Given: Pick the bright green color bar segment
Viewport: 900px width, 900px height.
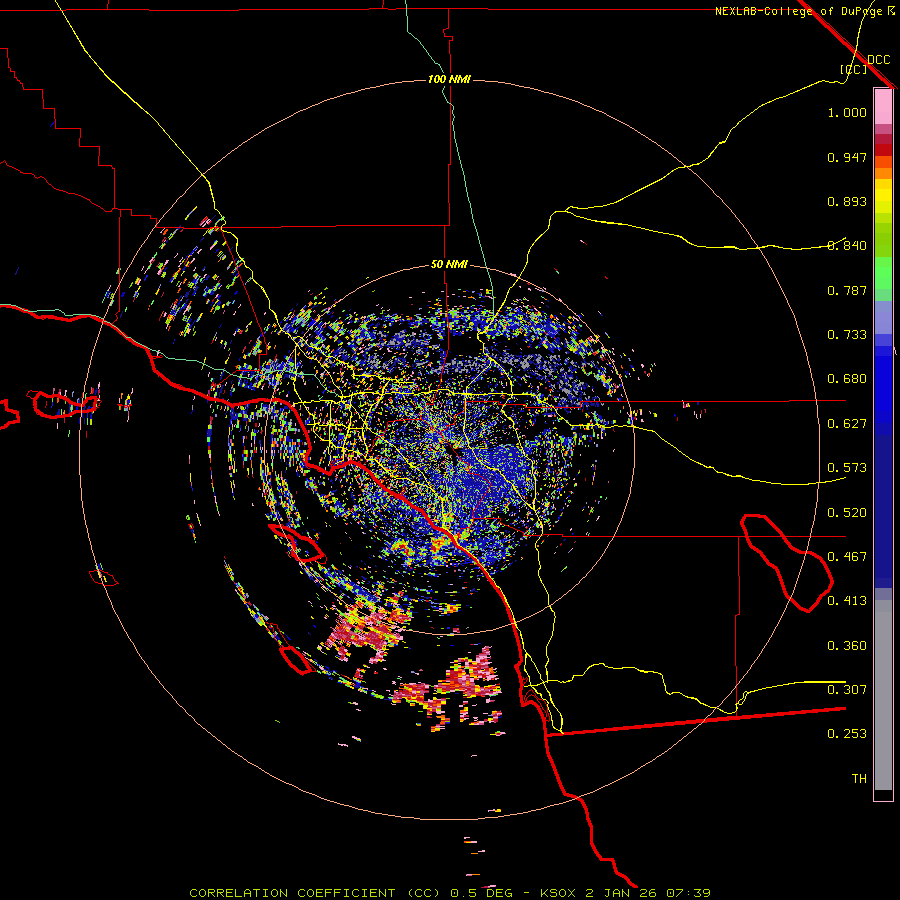Looking at the screenshot, I should [883, 273].
